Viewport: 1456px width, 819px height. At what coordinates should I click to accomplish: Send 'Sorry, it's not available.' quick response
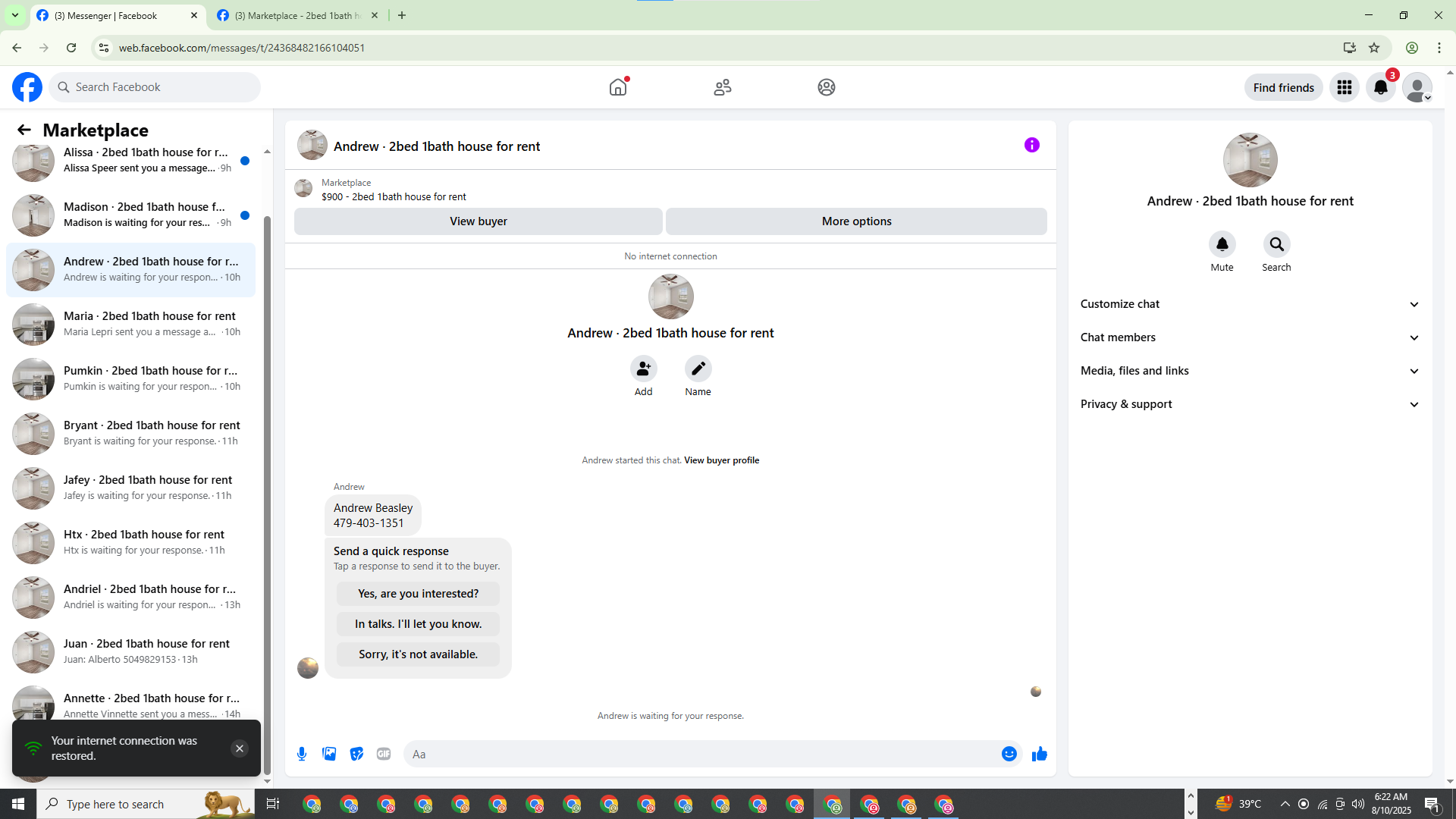coord(418,654)
